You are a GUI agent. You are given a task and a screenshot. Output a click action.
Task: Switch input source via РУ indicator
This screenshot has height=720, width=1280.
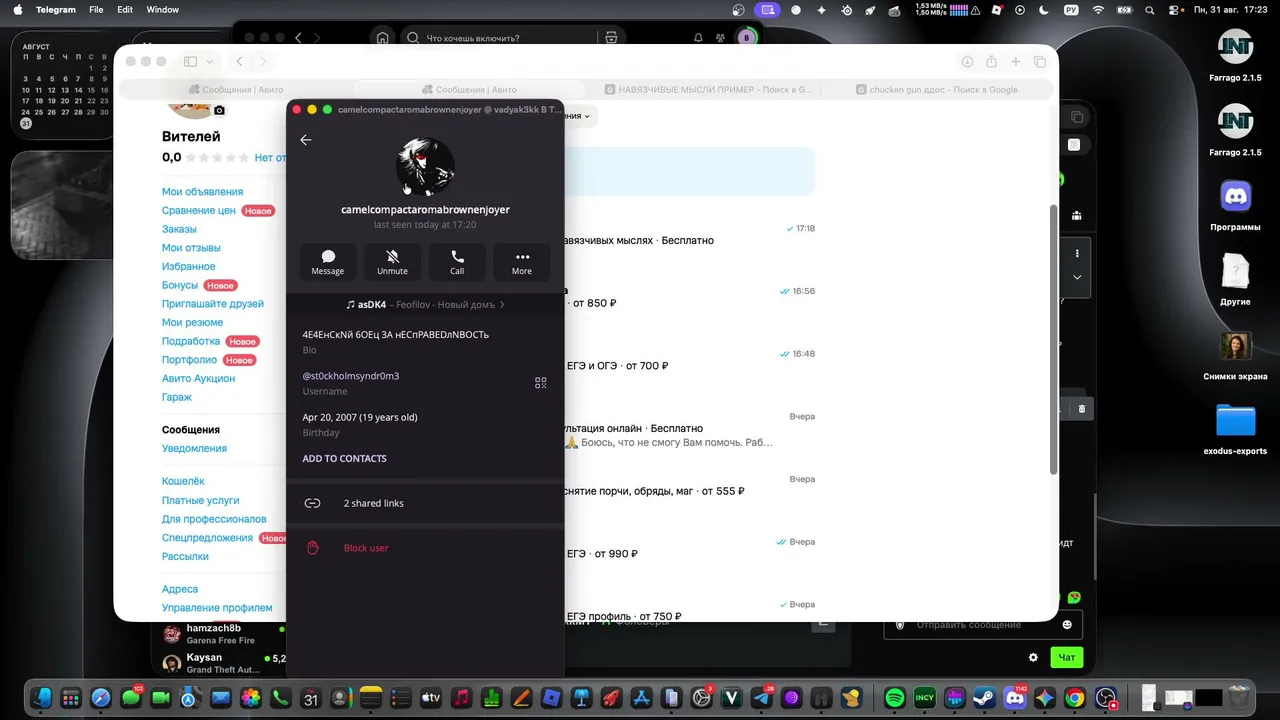pos(1071,10)
